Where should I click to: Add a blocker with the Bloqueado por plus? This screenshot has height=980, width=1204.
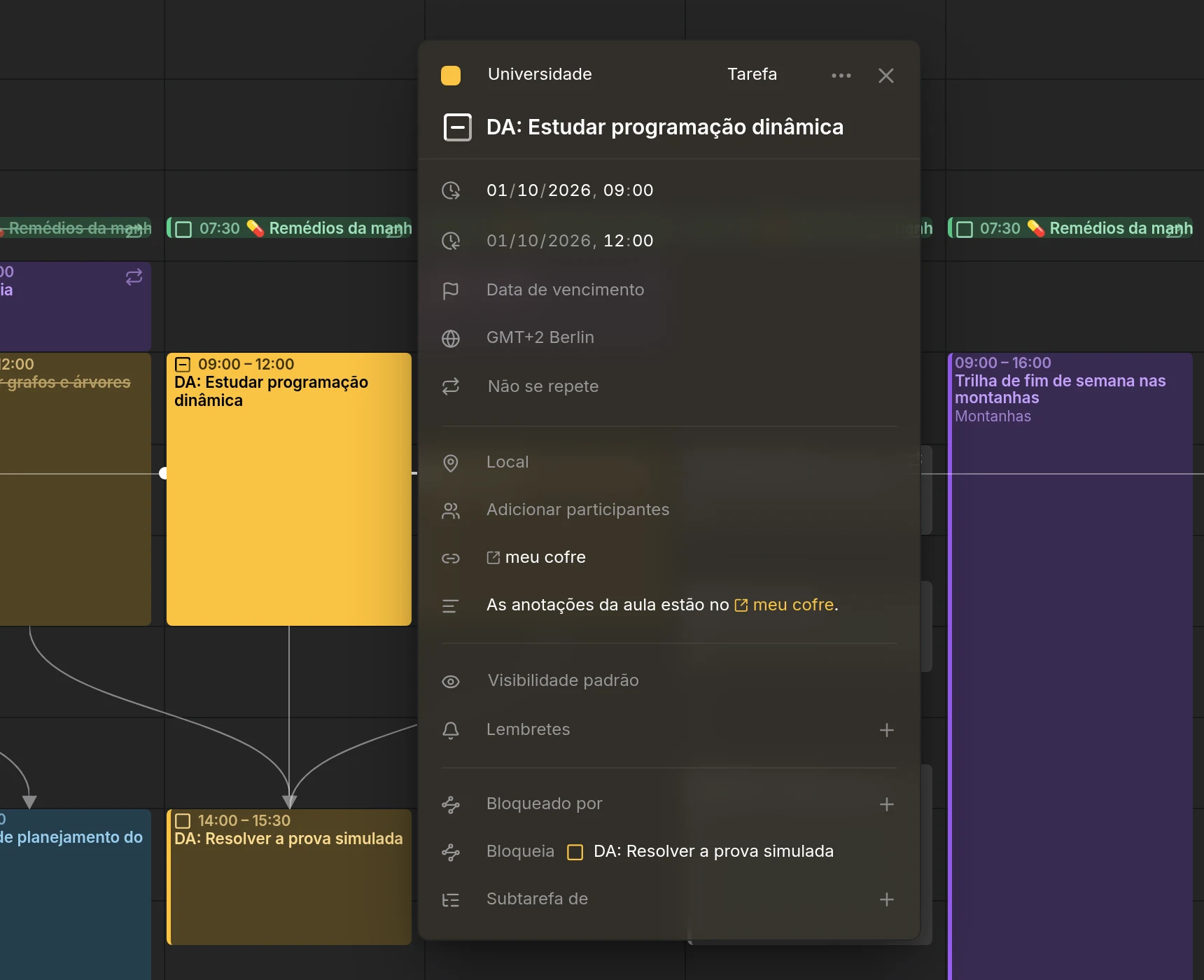pos(886,804)
